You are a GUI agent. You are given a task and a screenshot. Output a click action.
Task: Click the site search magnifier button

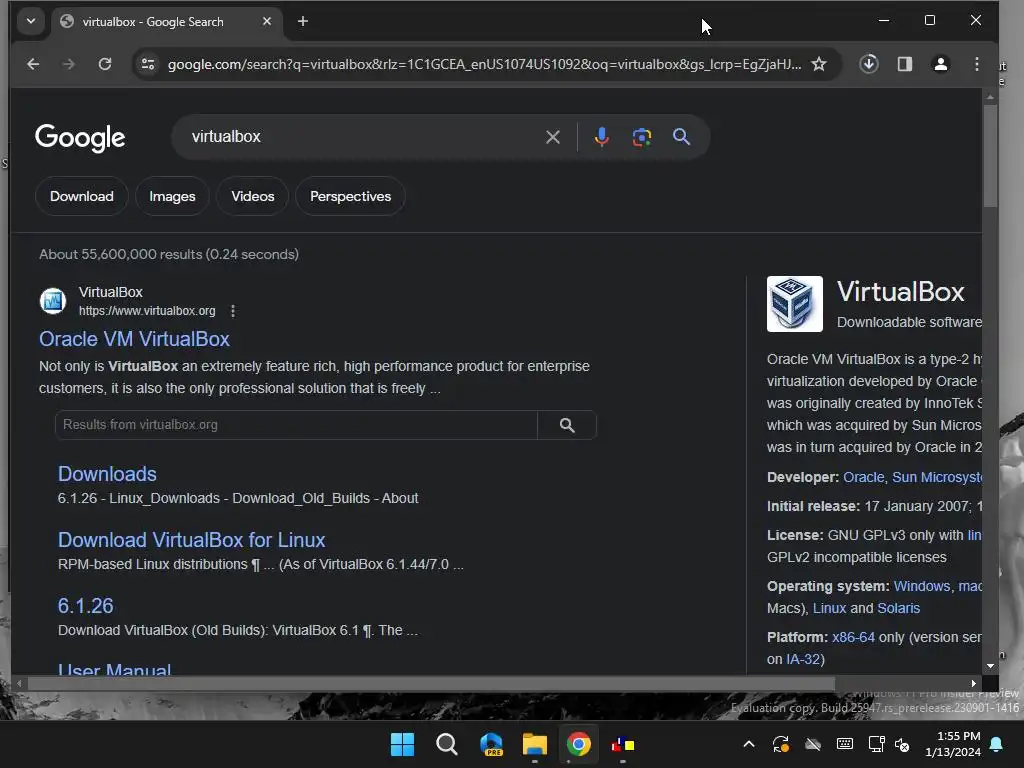pyautogui.click(x=567, y=424)
